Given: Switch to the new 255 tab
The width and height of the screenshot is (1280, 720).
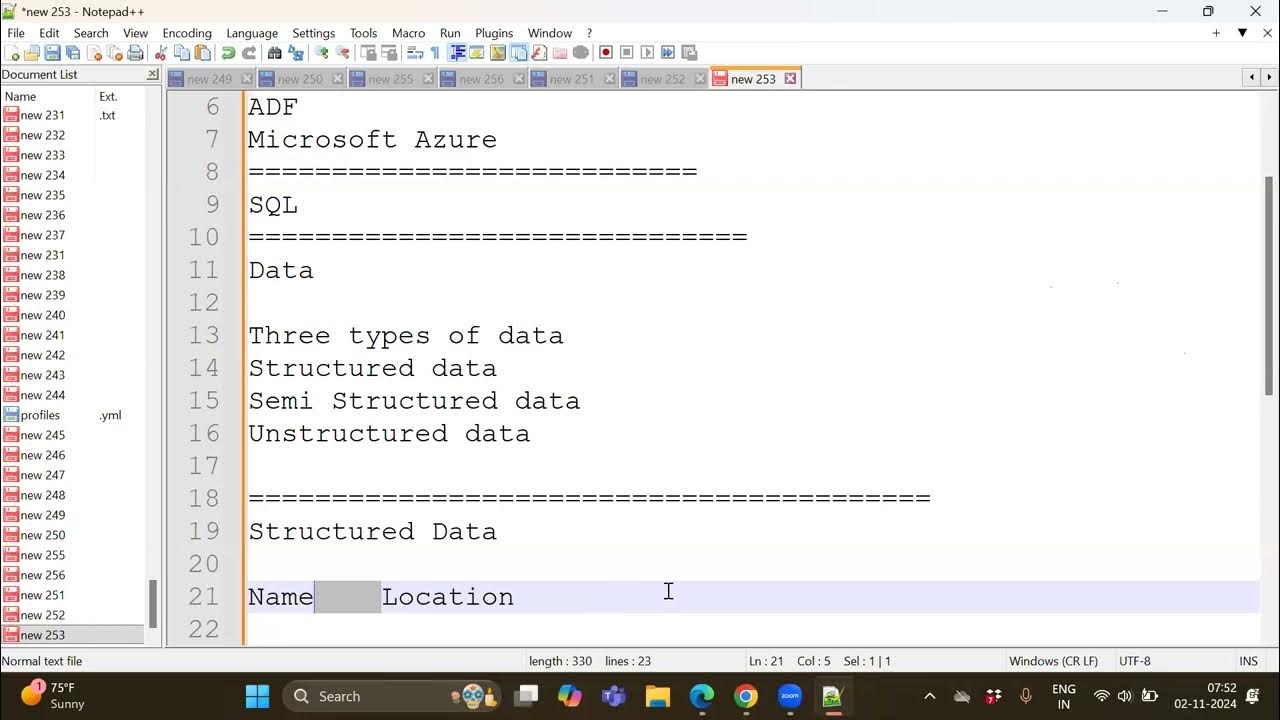Looking at the screenshot, I should (x=390, y=79).
